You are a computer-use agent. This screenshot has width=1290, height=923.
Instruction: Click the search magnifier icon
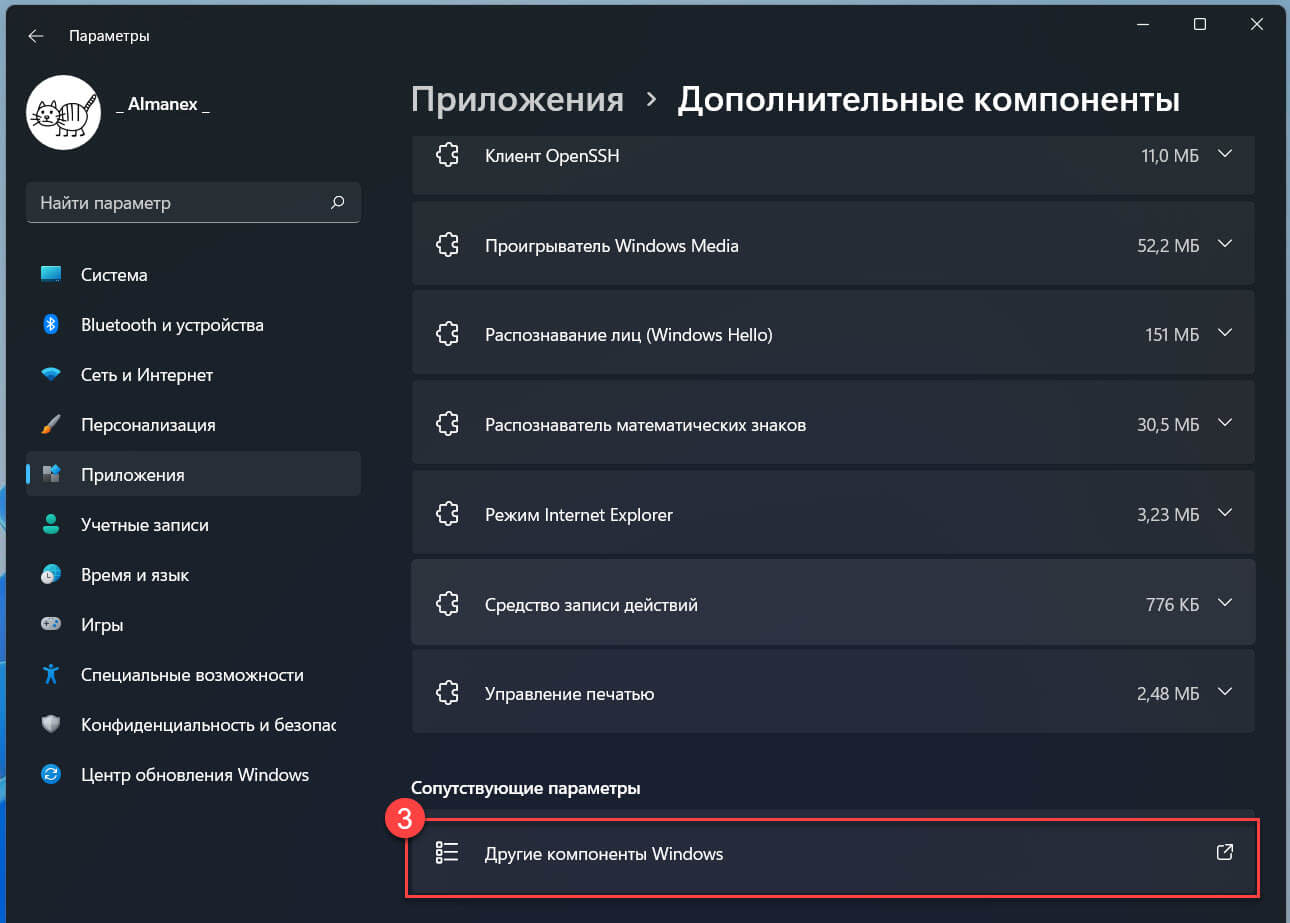click(x=338, y=202)
